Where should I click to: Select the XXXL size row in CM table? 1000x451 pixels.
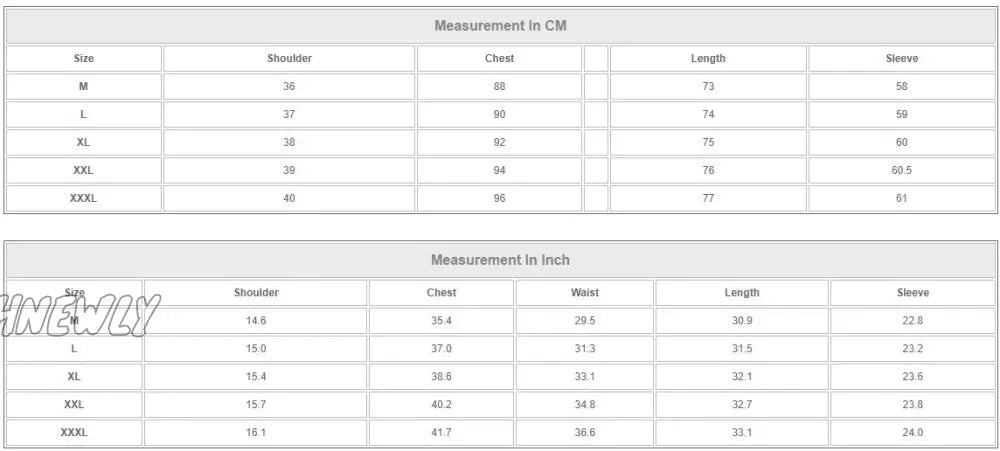pyautogui.click(x=500, y=198)
